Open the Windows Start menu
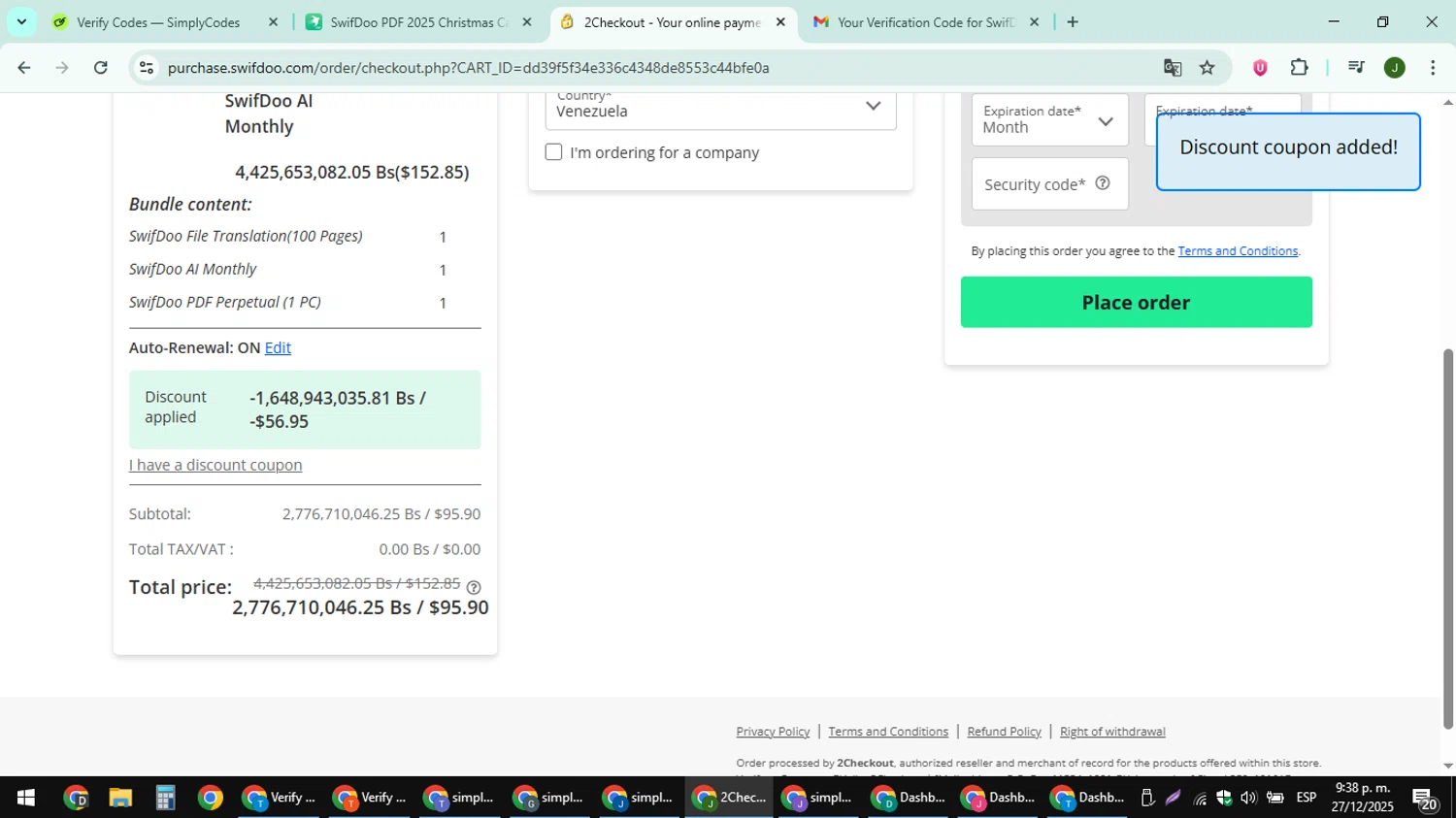Screen dimensions: 1456x818 point(26,799)
